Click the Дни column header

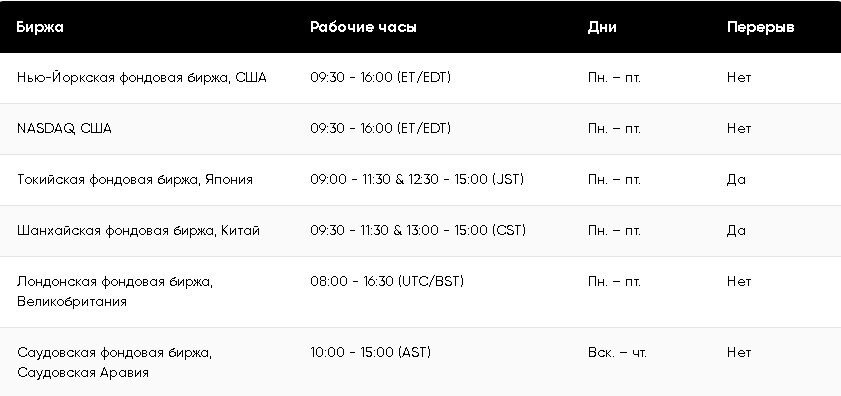602,27
